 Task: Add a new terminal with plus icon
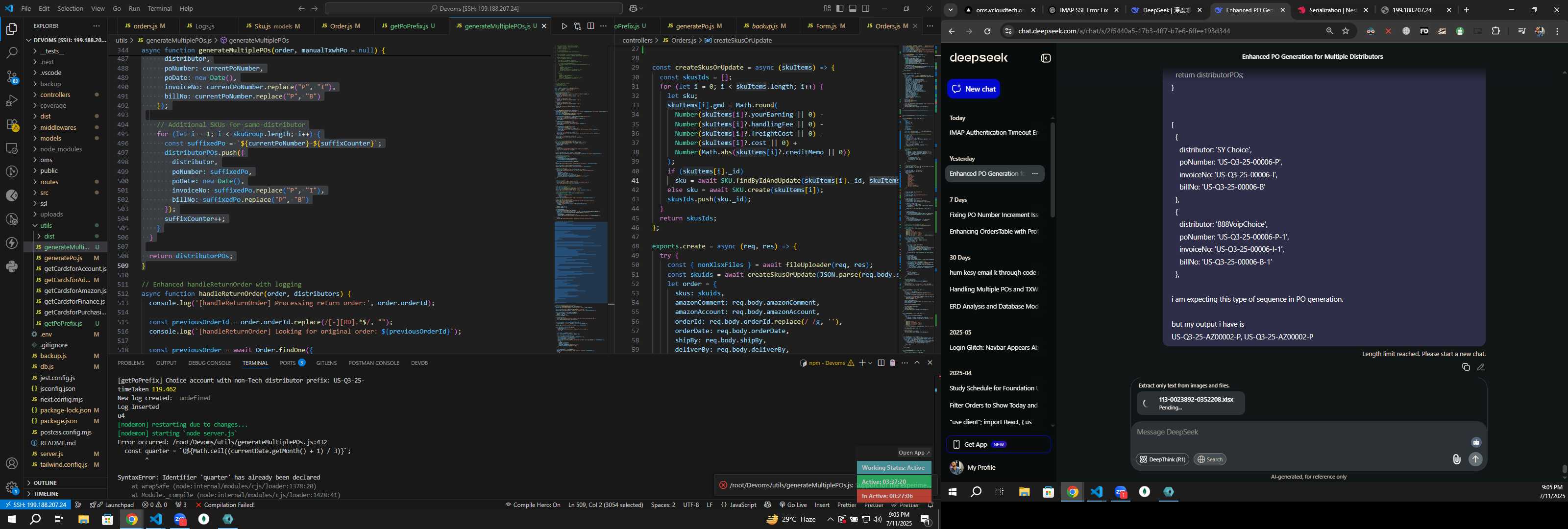pyautogui.click(x=862, y=363)
